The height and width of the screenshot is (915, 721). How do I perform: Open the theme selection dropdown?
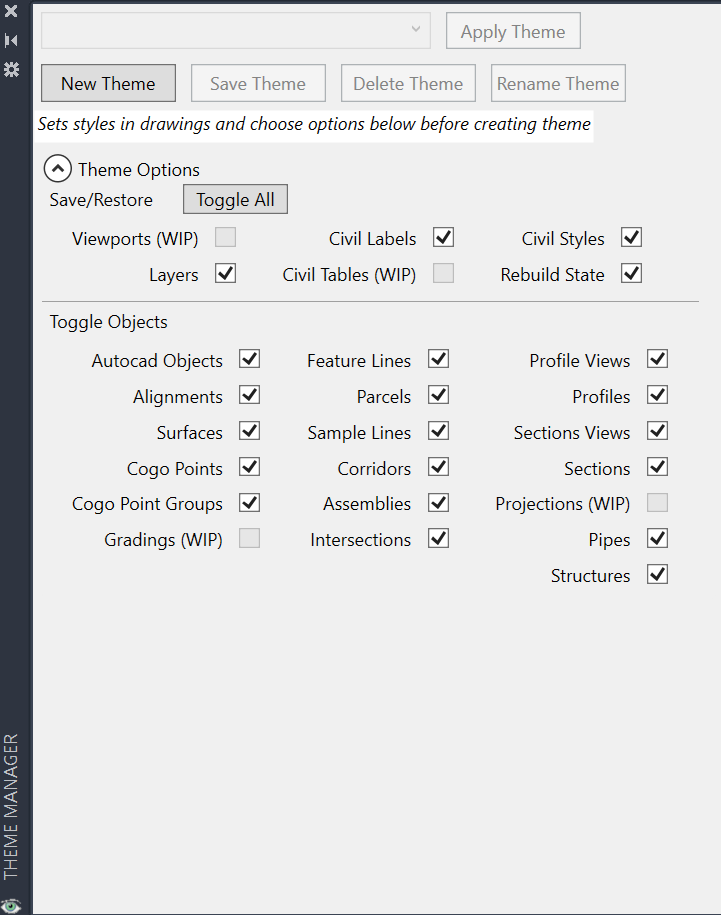pyautogui.click(x=236, y=31)
